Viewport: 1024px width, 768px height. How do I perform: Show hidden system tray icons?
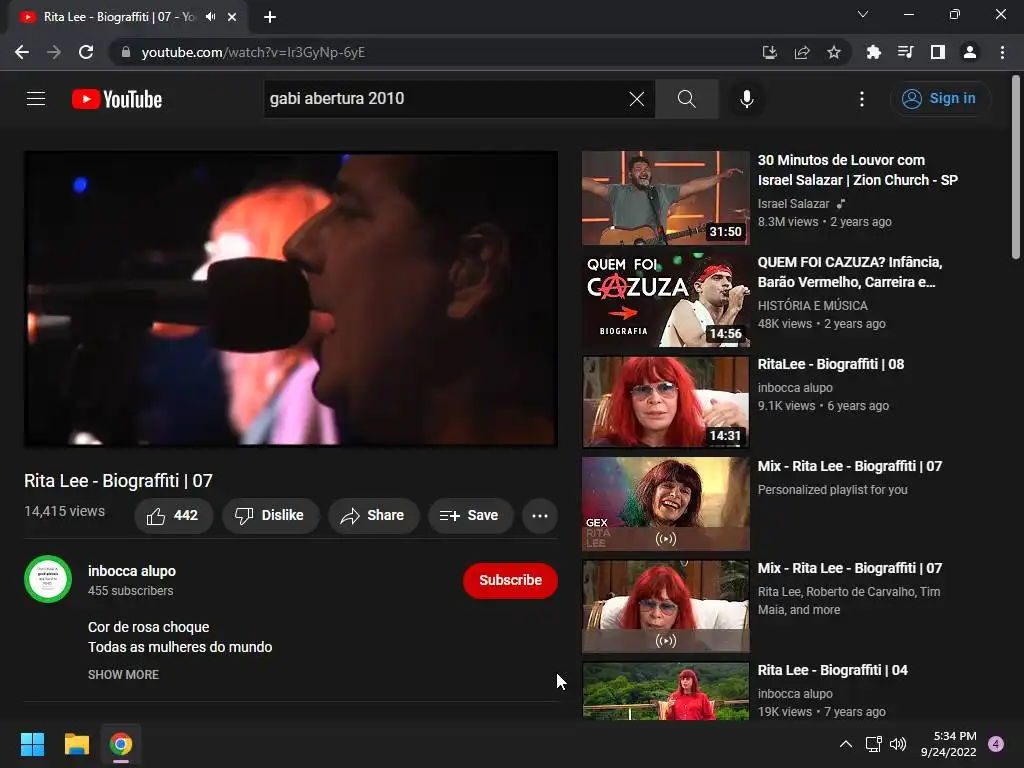(845, 744)
